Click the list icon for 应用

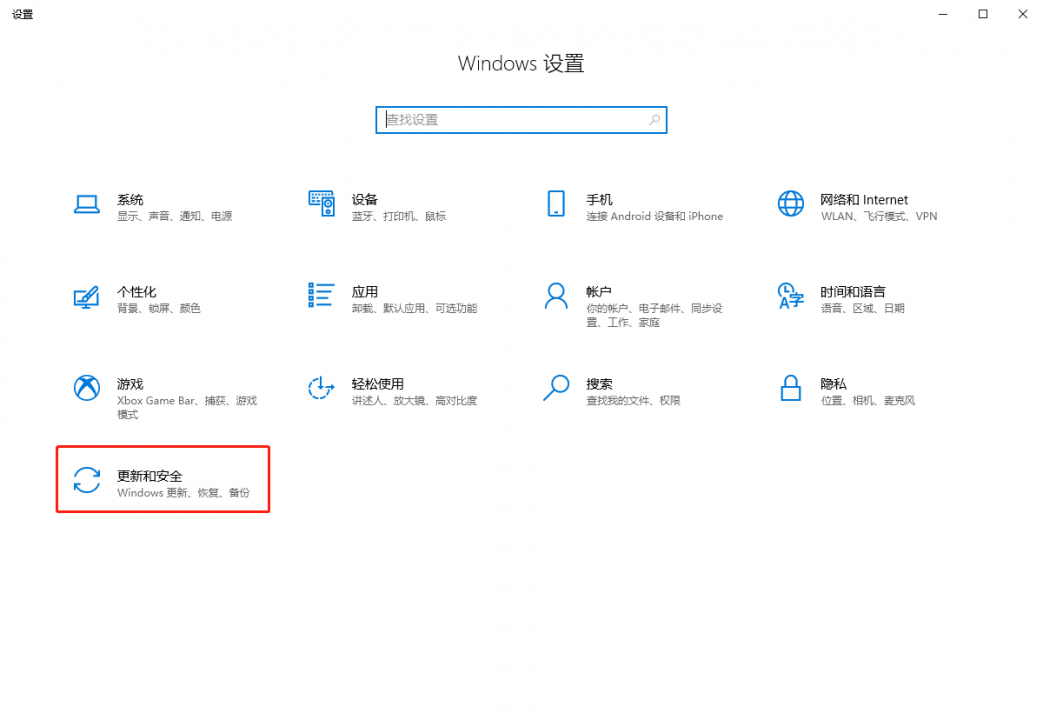point(321,295)
